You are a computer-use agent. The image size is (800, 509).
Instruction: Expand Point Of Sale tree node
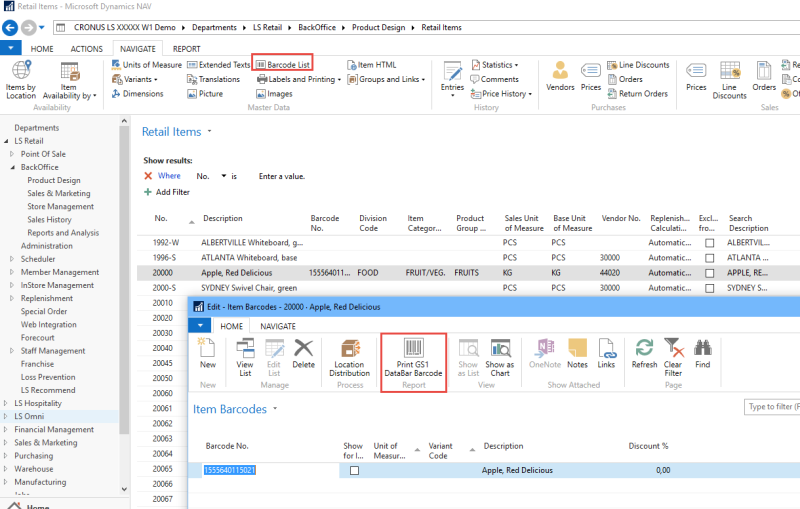coord(12,154)
